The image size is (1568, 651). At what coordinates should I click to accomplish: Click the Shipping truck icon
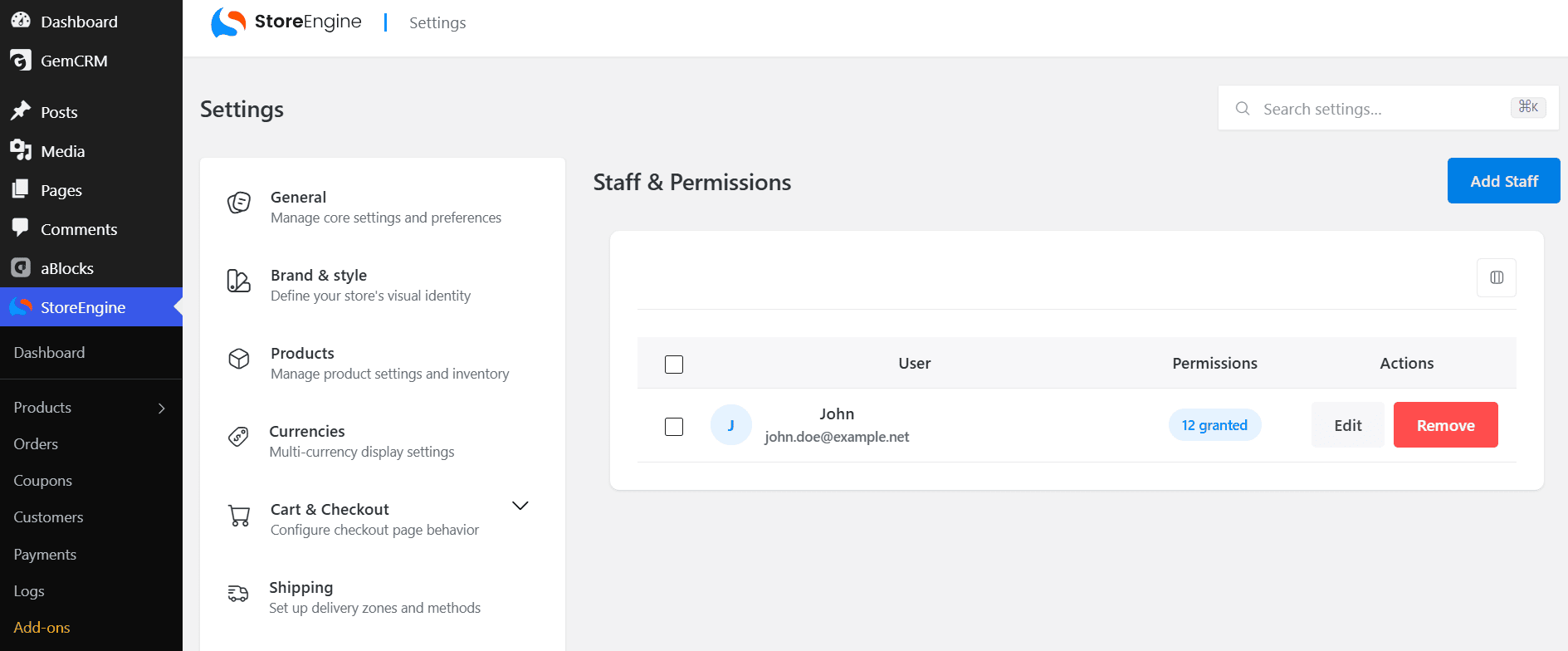coord(238,593)
